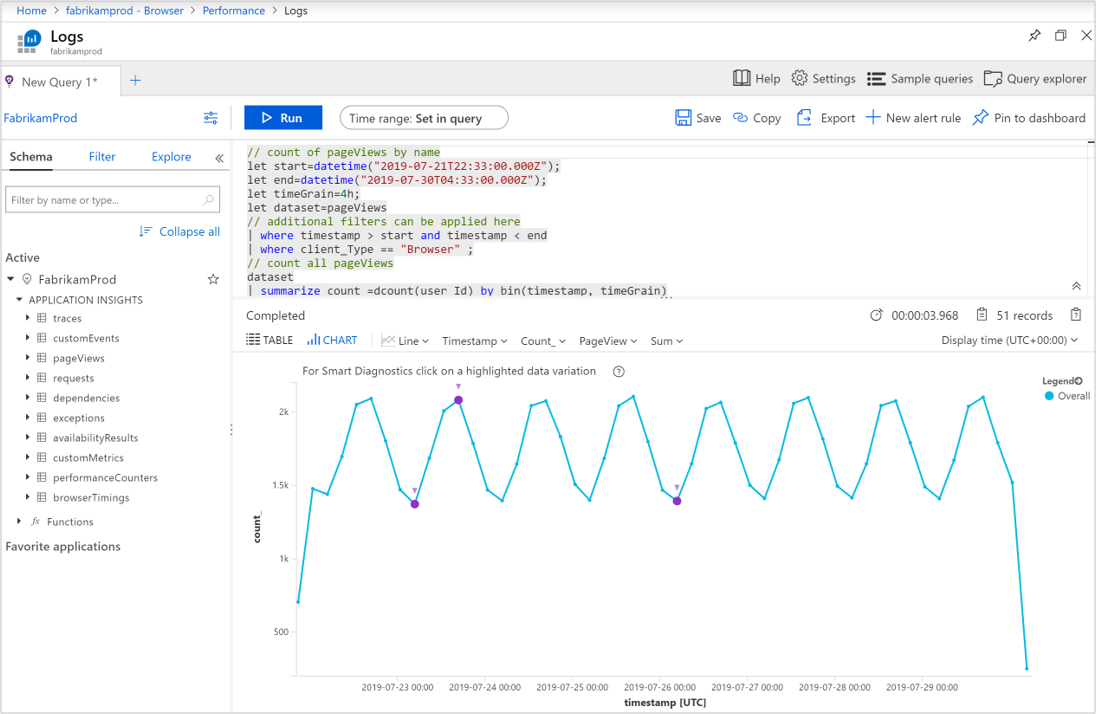Click the Save disk icon
Image resolution: width=1096 pixels, height=714 pixels.
click(x=684, y=118)
